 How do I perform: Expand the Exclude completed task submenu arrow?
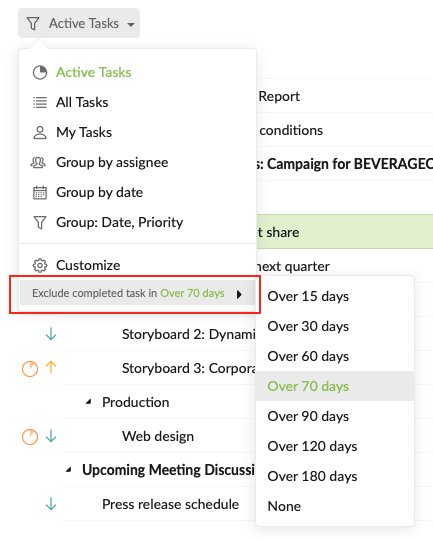point(239,294)
